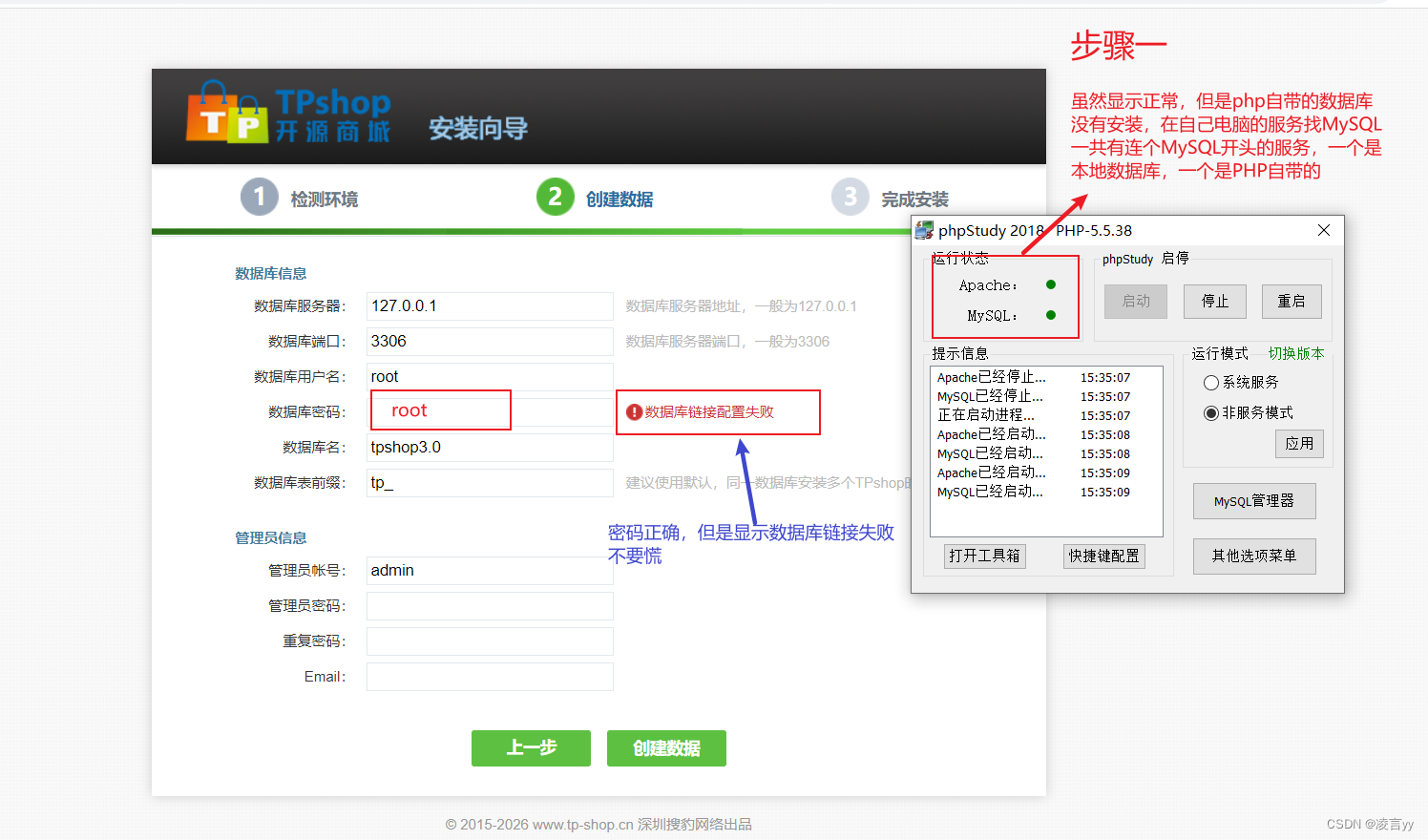Click the 重启 button in phpStudy
This screenshot has height=840, width=1428.
1292,302
